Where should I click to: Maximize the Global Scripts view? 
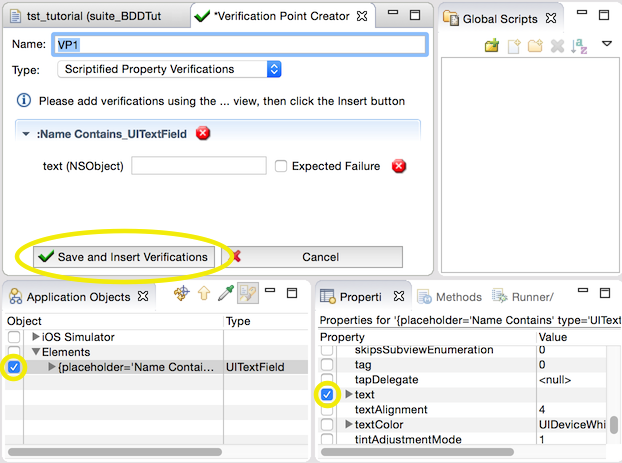pyautogui.click(x=604, y=15)
